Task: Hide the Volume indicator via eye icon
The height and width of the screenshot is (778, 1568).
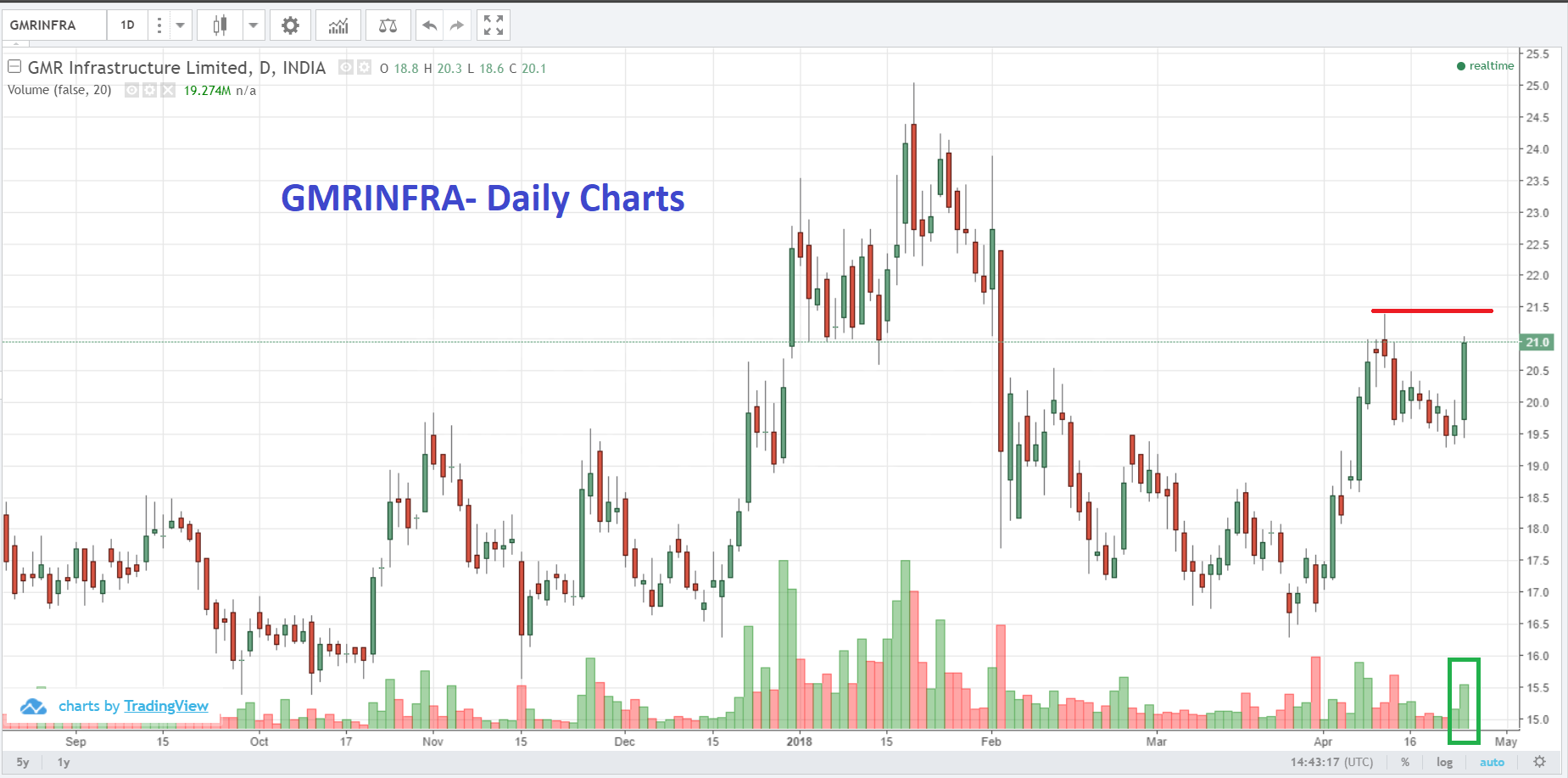Action: pos(132,90)
